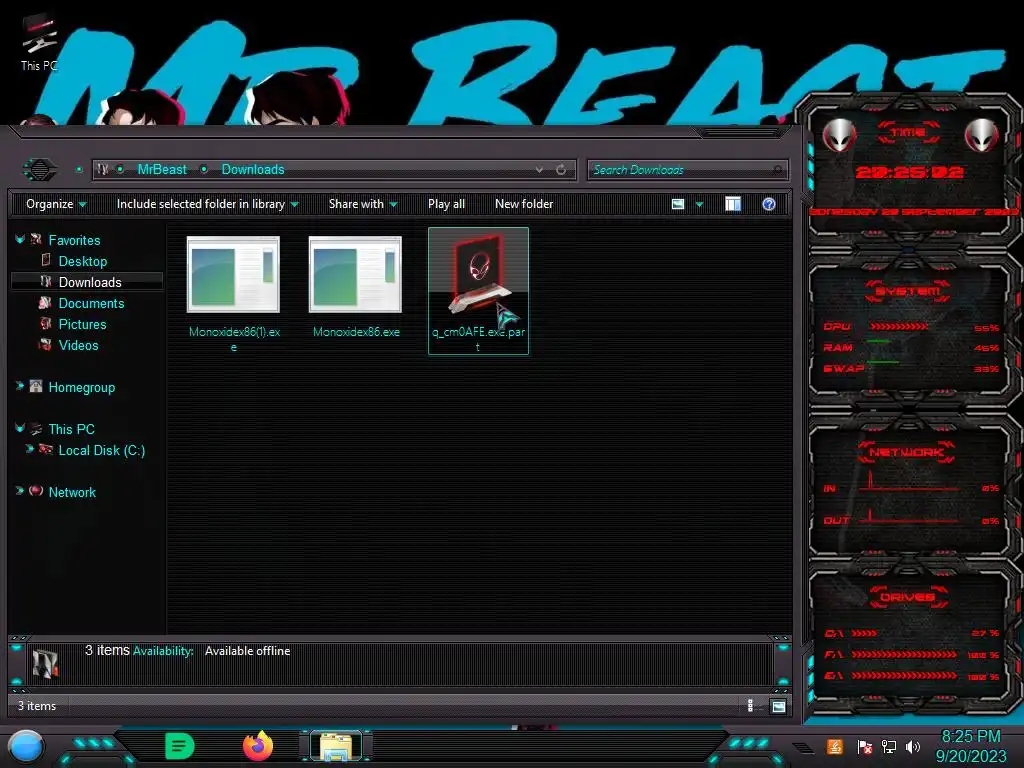
Task: Select Homegroup in navigation pane
Action: click(82, 387)
